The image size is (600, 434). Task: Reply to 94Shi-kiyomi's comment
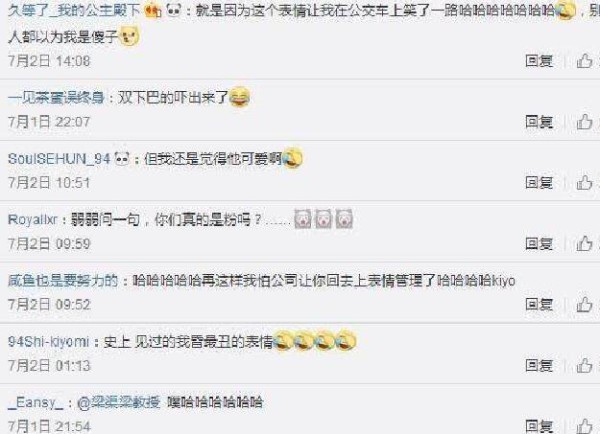point(539,365)
